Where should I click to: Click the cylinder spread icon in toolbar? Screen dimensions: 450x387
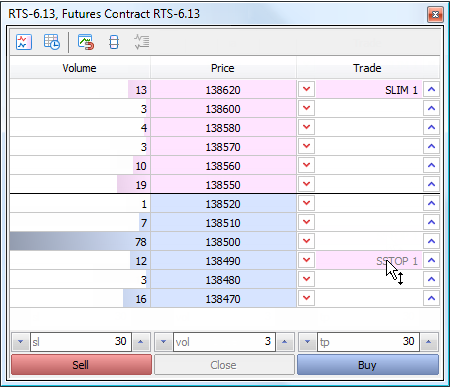(114, 42)
